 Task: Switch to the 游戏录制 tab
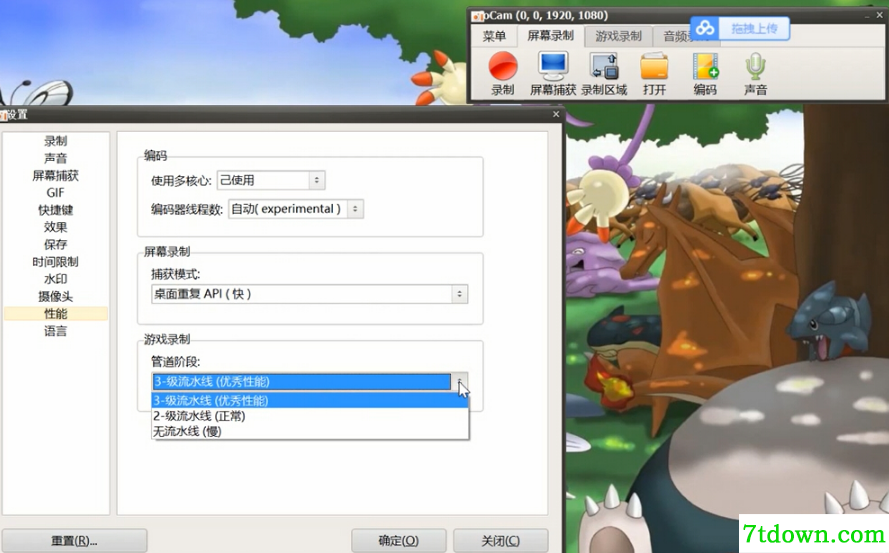pos(618,36)
